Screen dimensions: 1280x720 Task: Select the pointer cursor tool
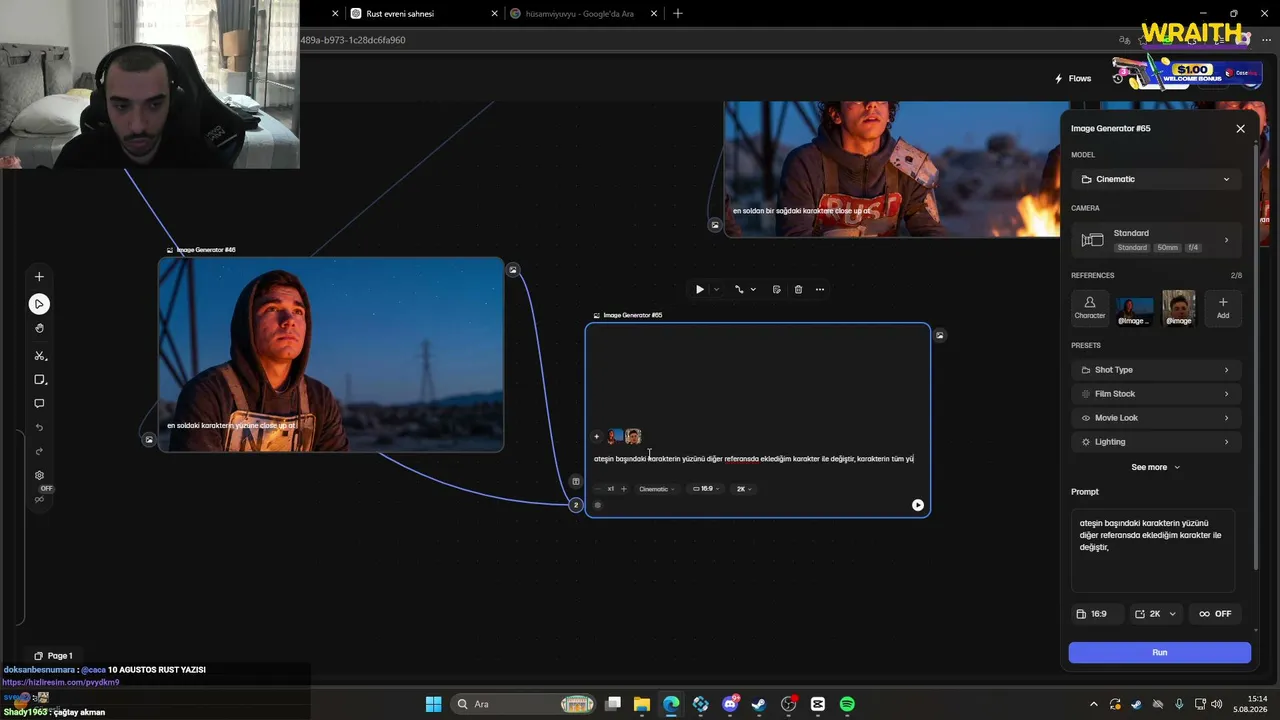point(39,304)
